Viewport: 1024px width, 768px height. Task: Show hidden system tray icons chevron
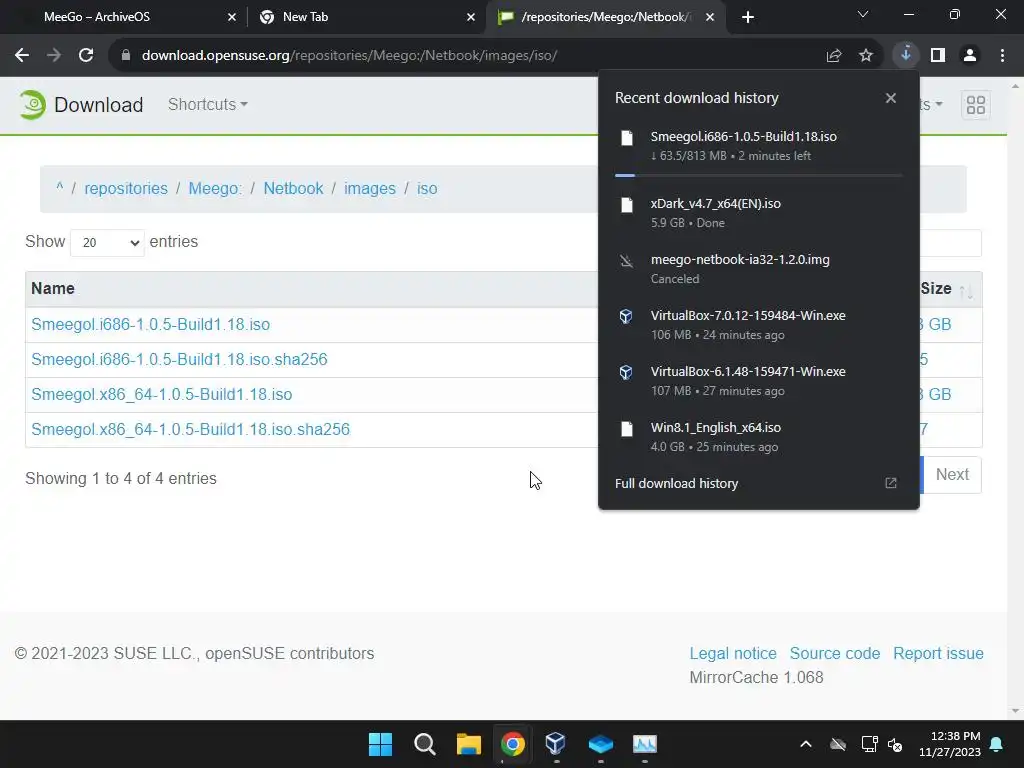tap(806, 744)
